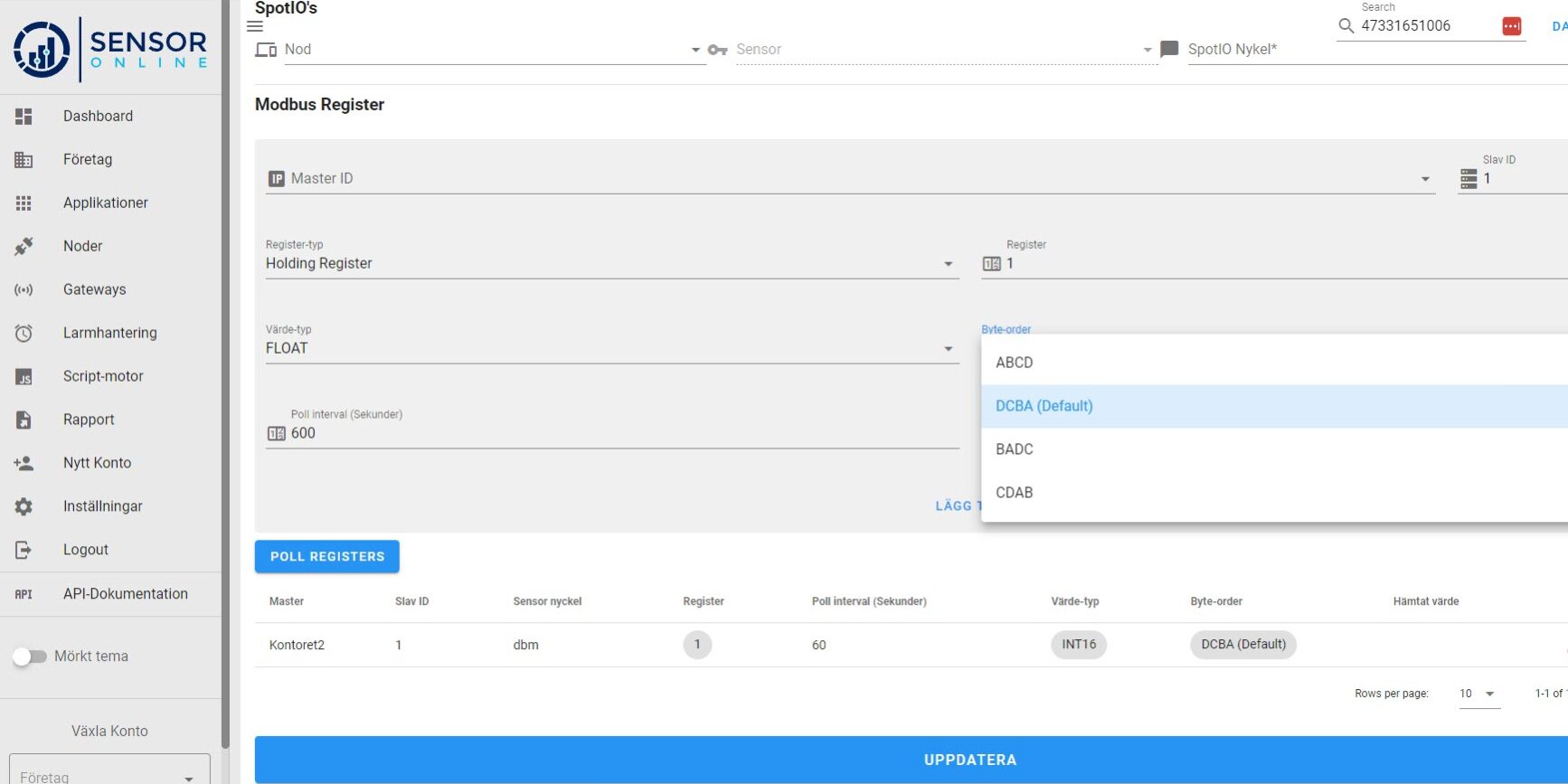Open the Register-typ Holding Register dropdown
The height and width of the screenshot is (784, 1568).
tap(948, 264)
